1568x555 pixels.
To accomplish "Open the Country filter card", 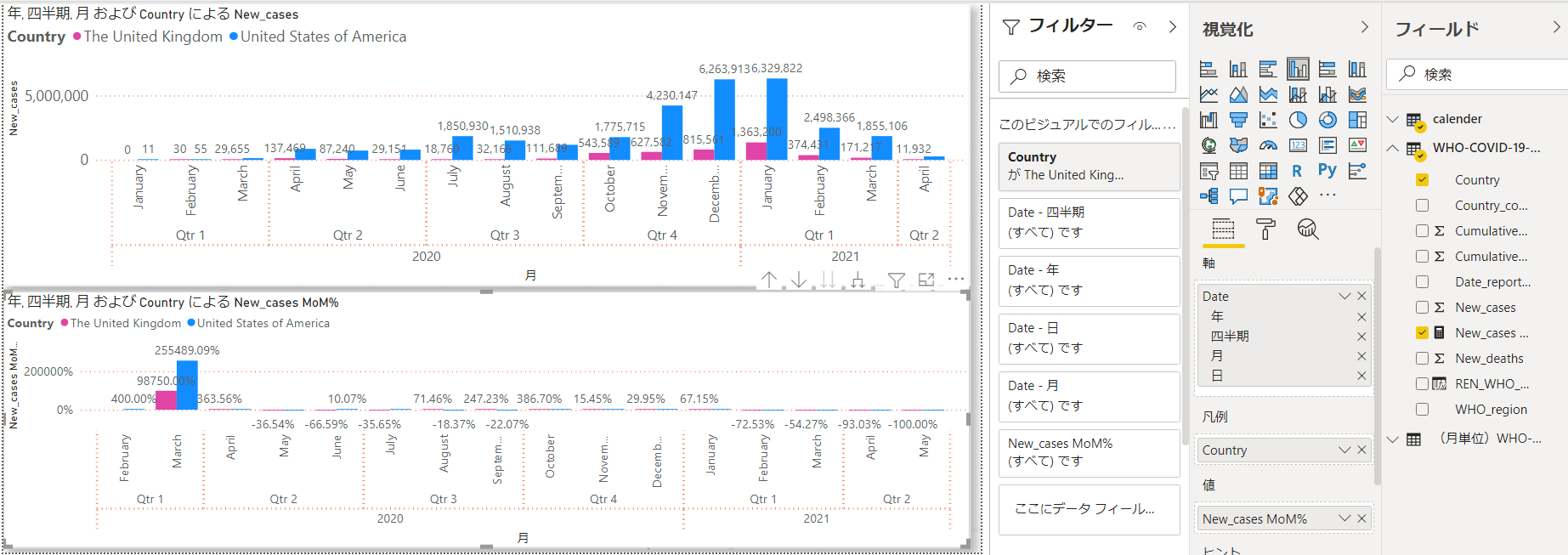I will point(1089,166).
